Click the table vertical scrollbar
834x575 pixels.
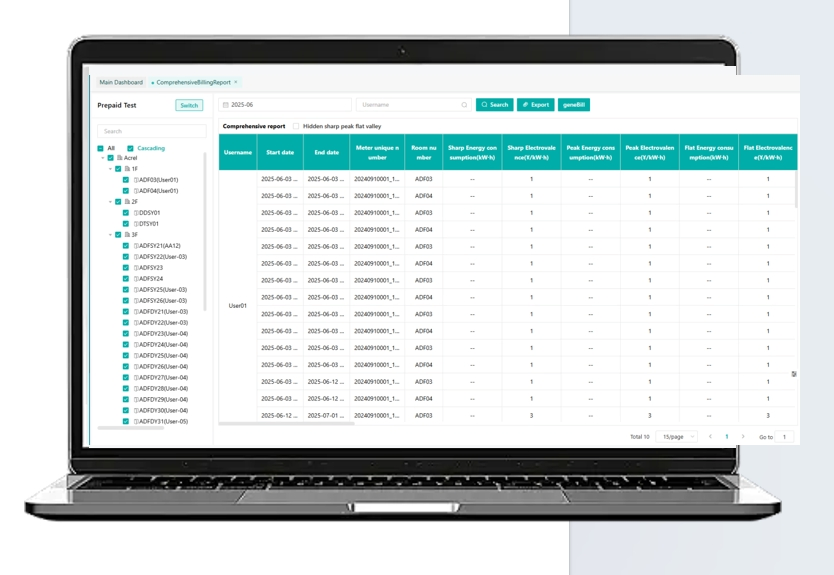pyautogui.click(x=796, y=189)
